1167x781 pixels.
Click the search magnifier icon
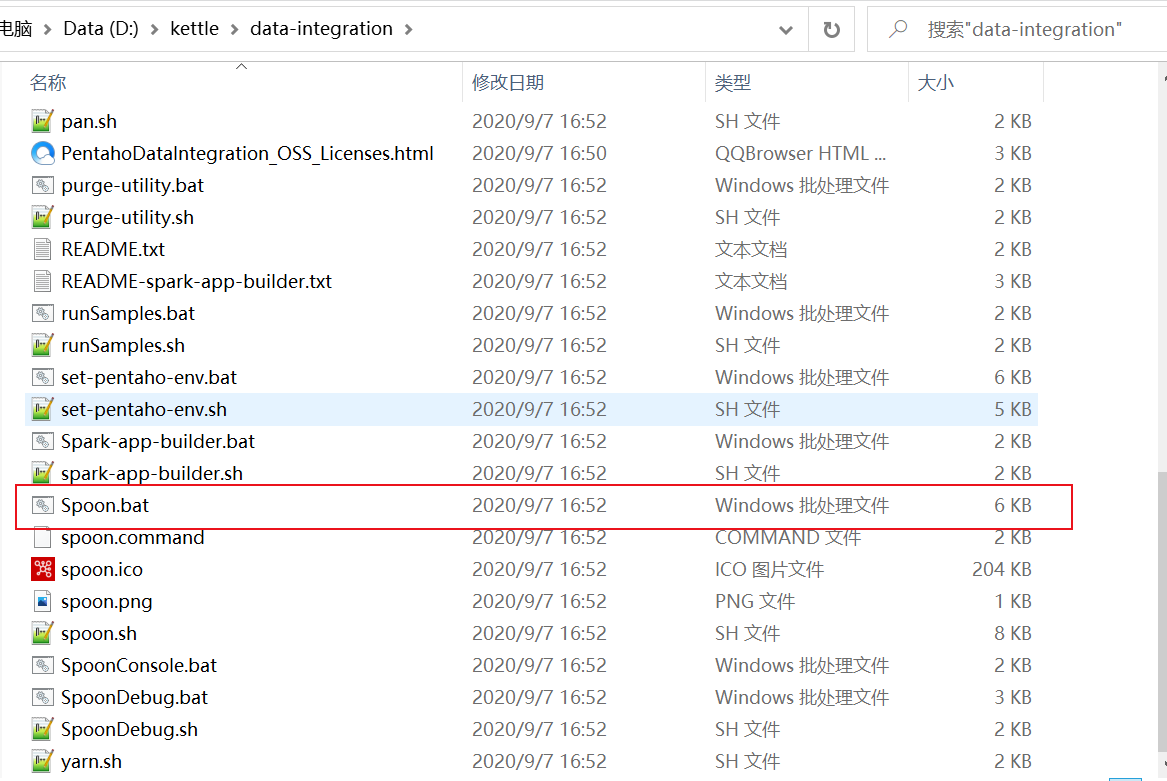coord(898,29)
